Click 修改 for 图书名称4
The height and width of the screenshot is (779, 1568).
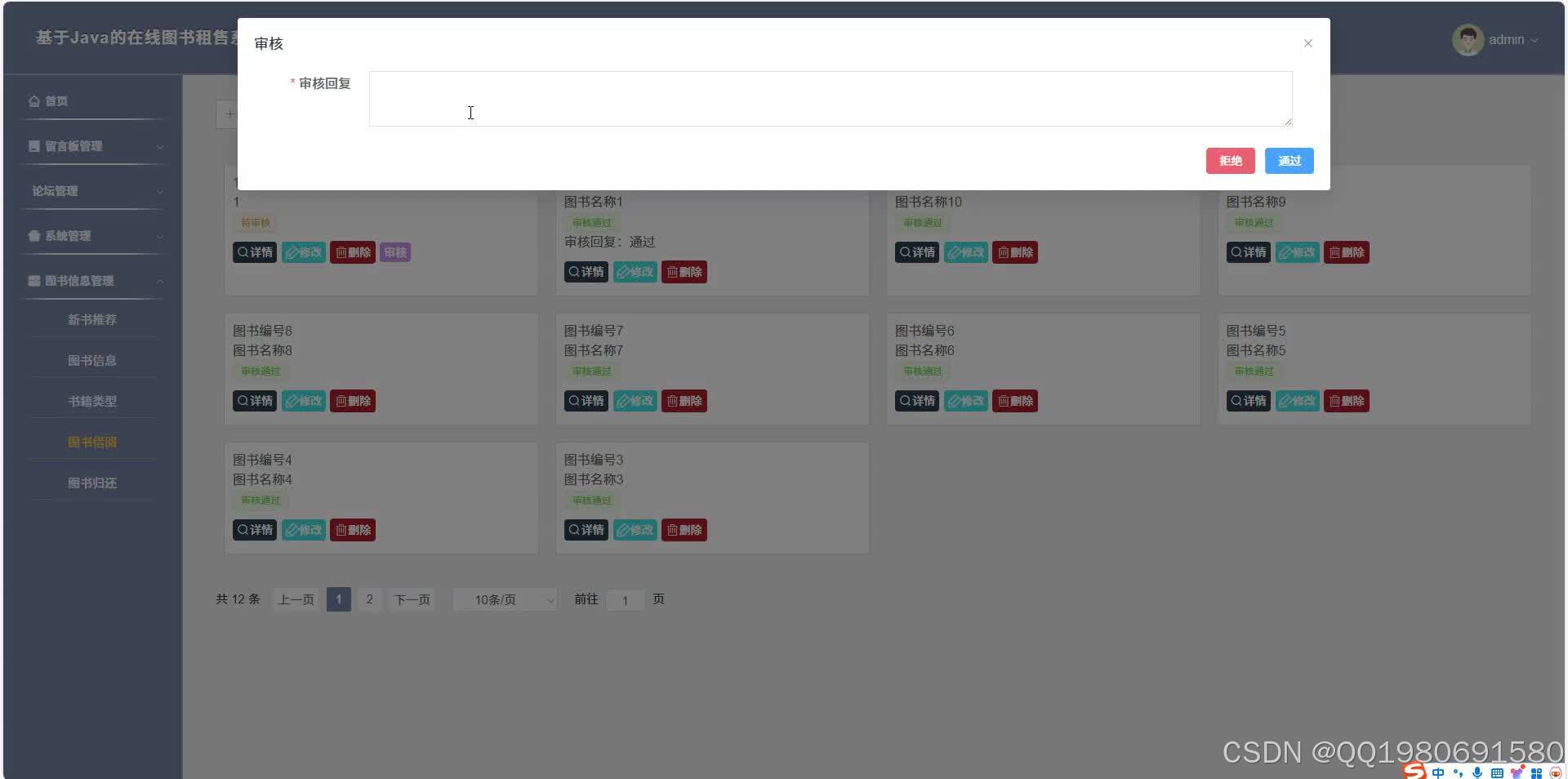click(x=304, y=530)
